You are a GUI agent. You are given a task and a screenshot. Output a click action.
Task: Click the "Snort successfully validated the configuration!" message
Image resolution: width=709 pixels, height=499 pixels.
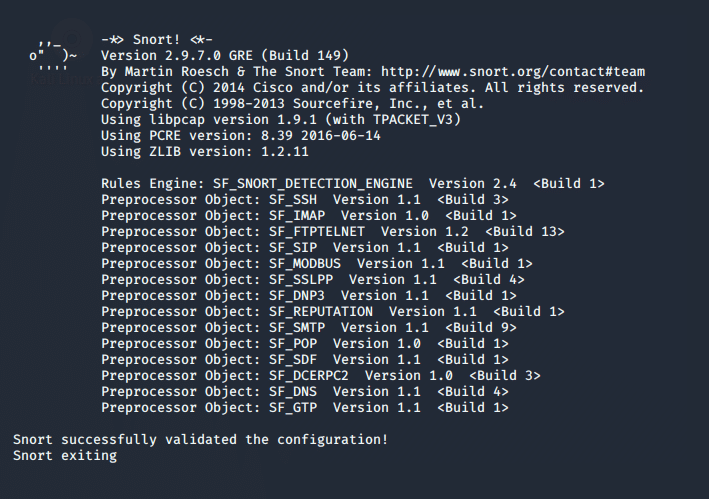pyautogui.click(x=200, y=440)
